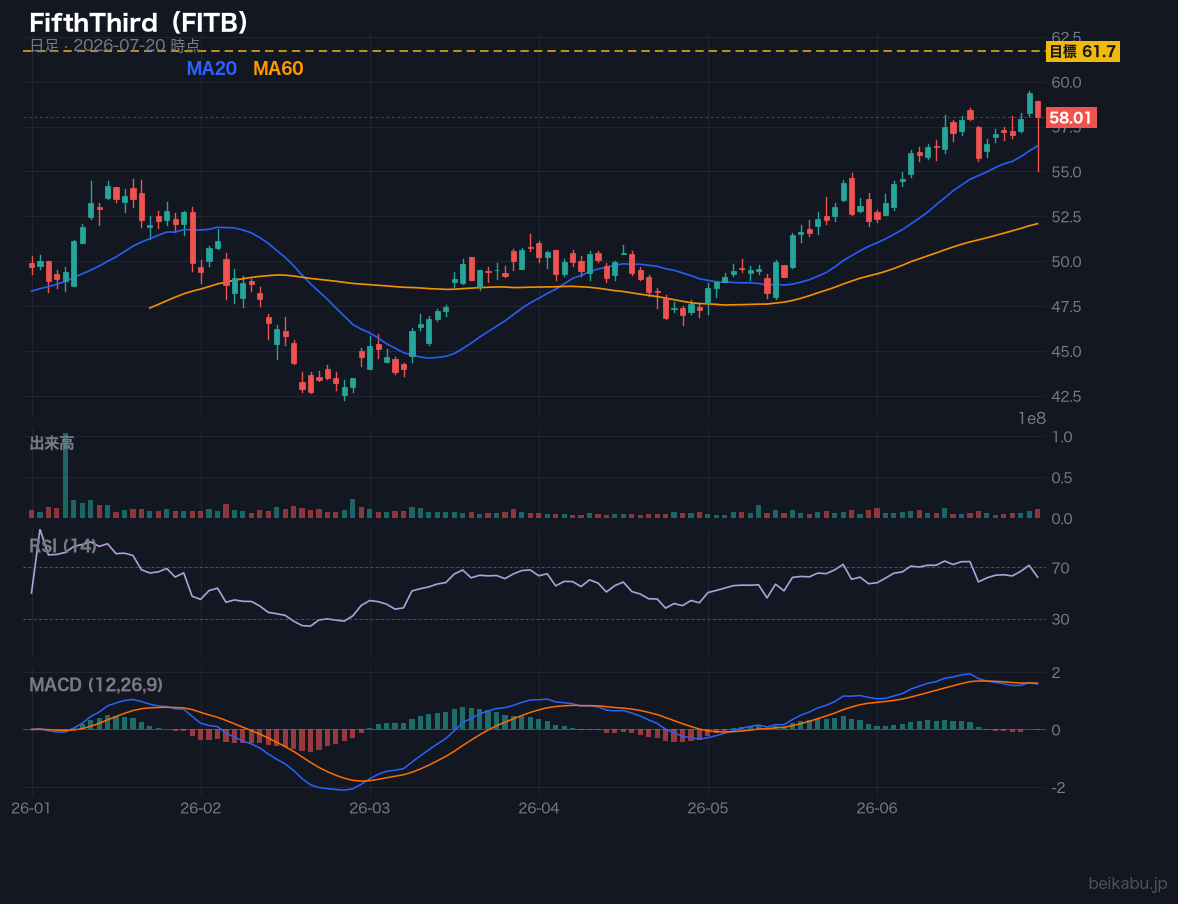The image size is (1178, 904).
Task: Click the 26-03 date axis label
Action: click(x=370, y=809)
